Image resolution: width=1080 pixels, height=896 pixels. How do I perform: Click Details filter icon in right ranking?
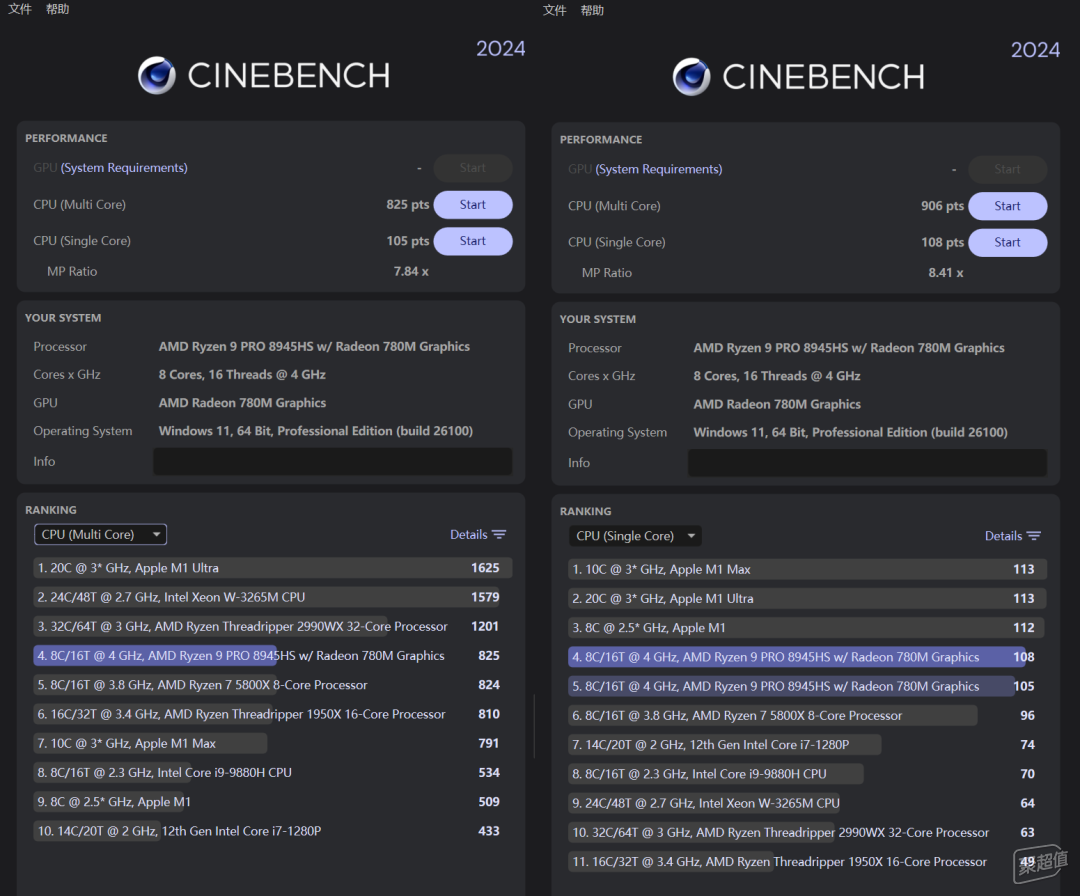(x=1034, y=536)
